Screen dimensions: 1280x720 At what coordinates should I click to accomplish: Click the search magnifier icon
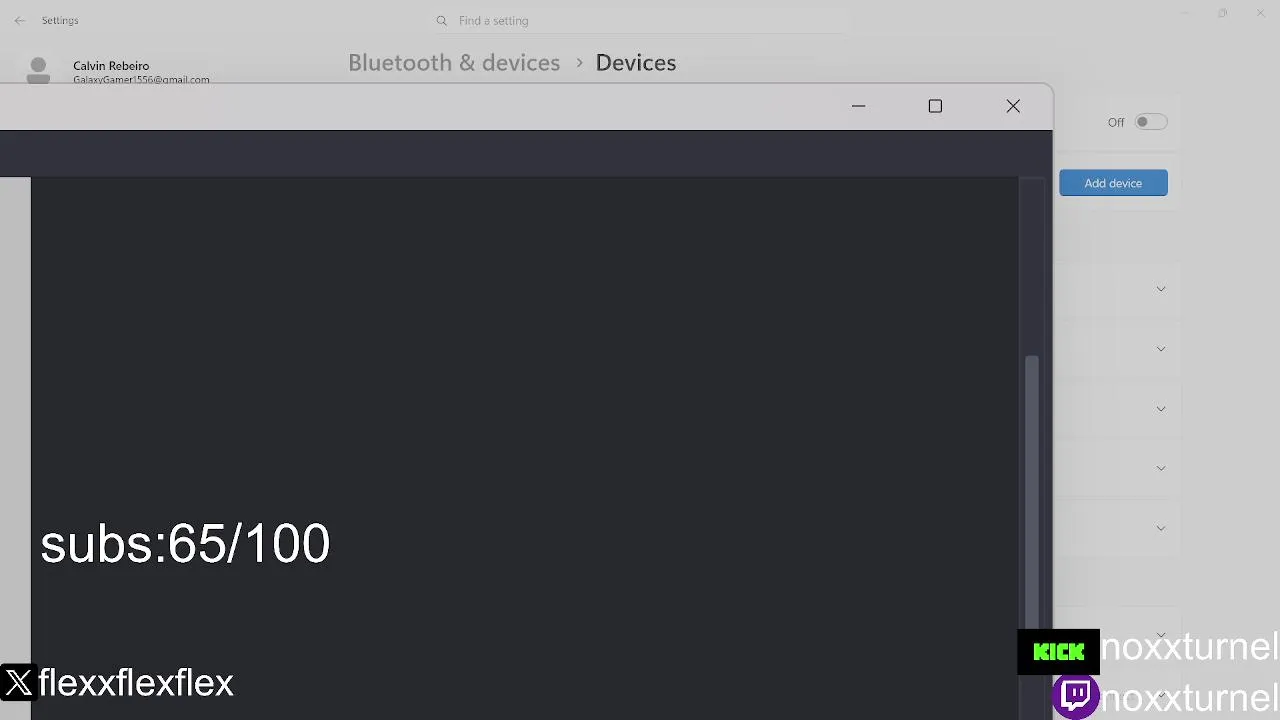click(x=441, y=20)
